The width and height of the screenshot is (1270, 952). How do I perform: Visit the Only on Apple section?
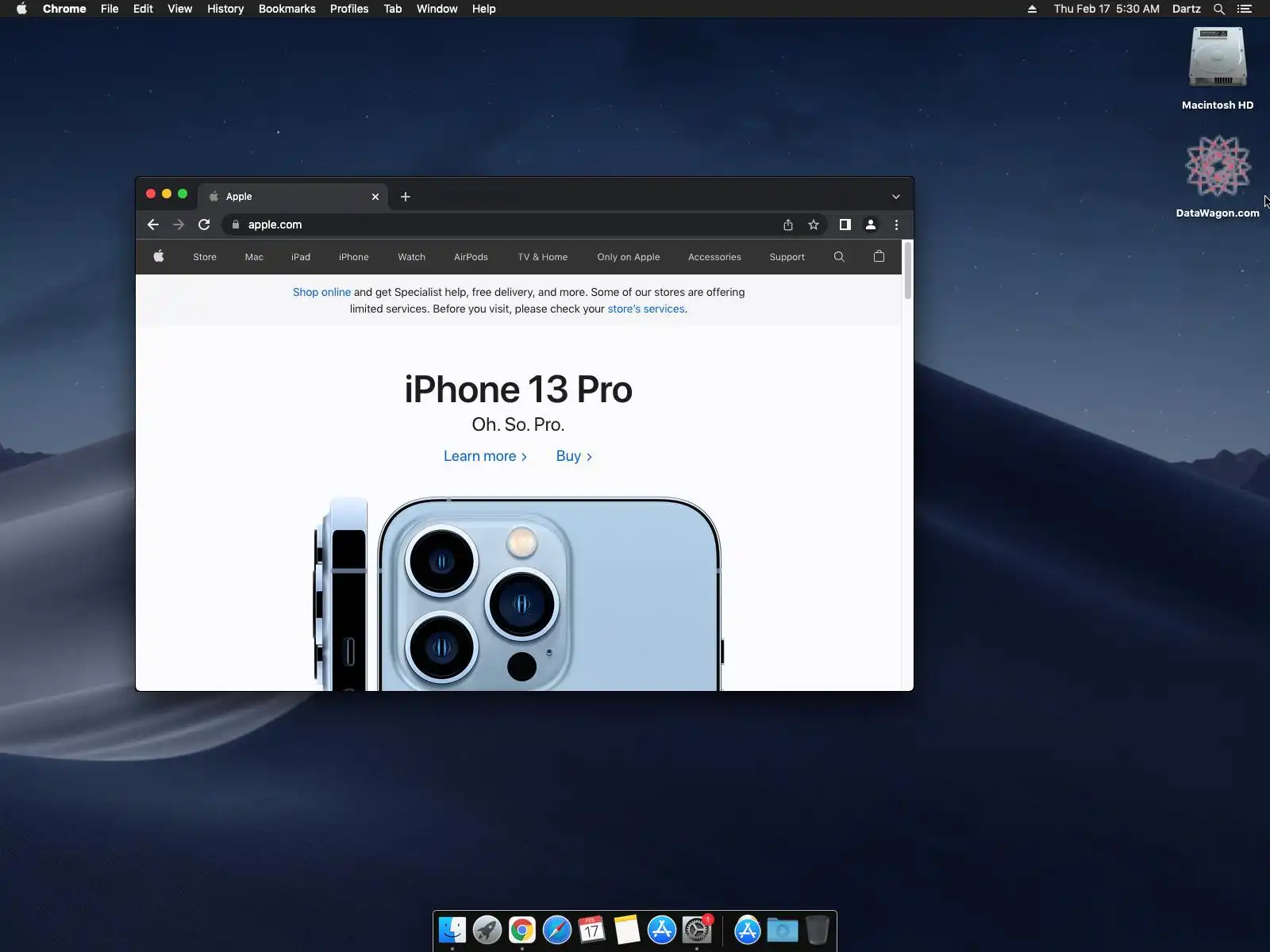coord(629,257)
